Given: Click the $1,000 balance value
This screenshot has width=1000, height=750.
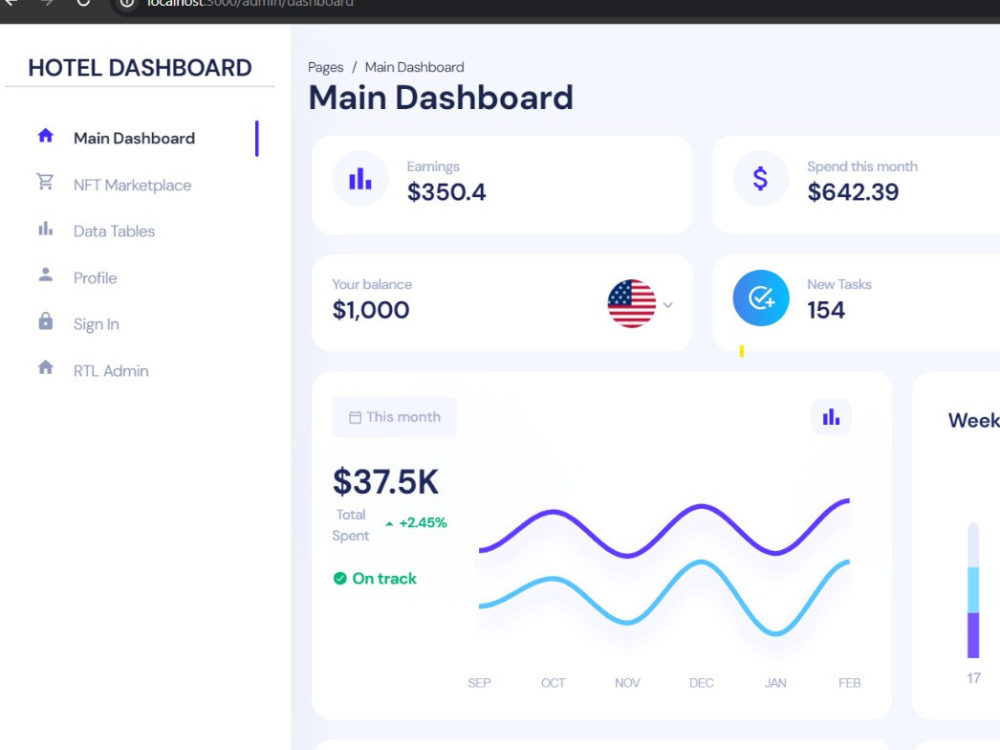Looking at the screenshot, I should point(371,310).
